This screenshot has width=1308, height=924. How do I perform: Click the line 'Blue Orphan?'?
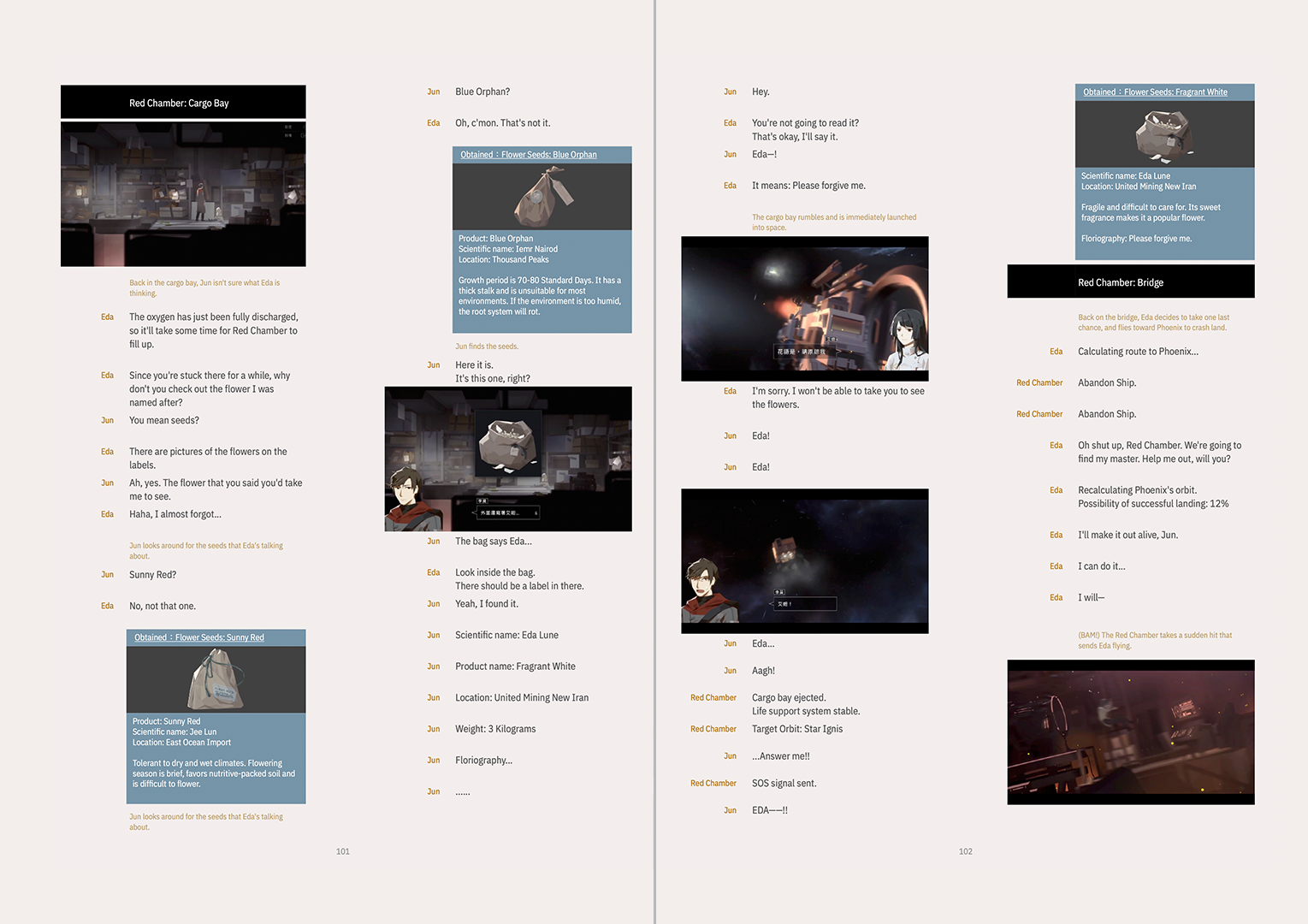point(482,92)
